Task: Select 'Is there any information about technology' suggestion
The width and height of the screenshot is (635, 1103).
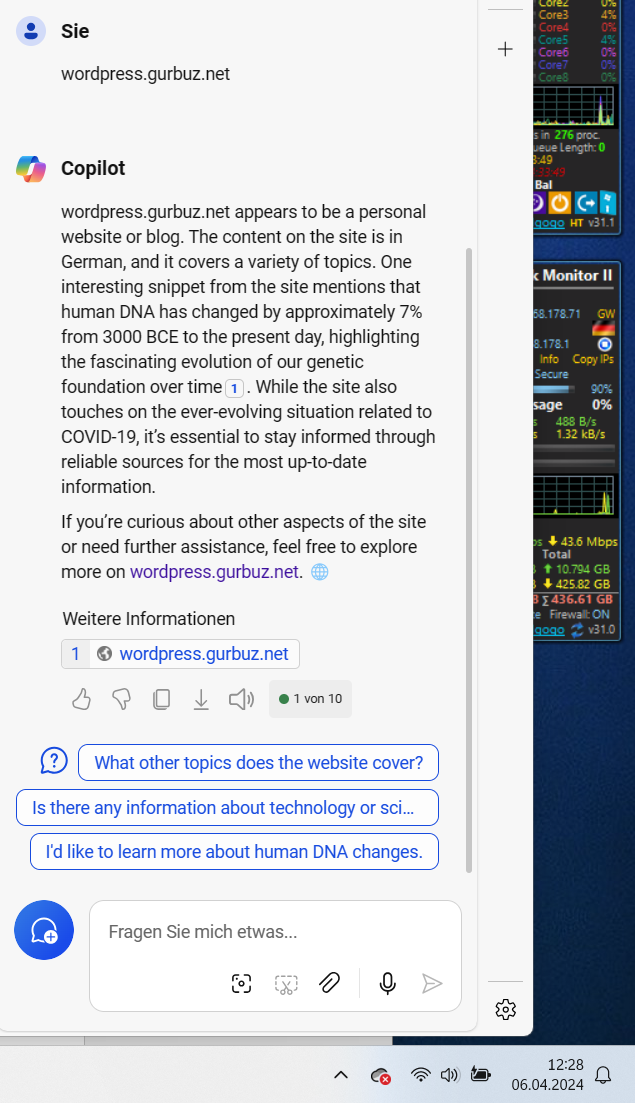Action: 227,808
